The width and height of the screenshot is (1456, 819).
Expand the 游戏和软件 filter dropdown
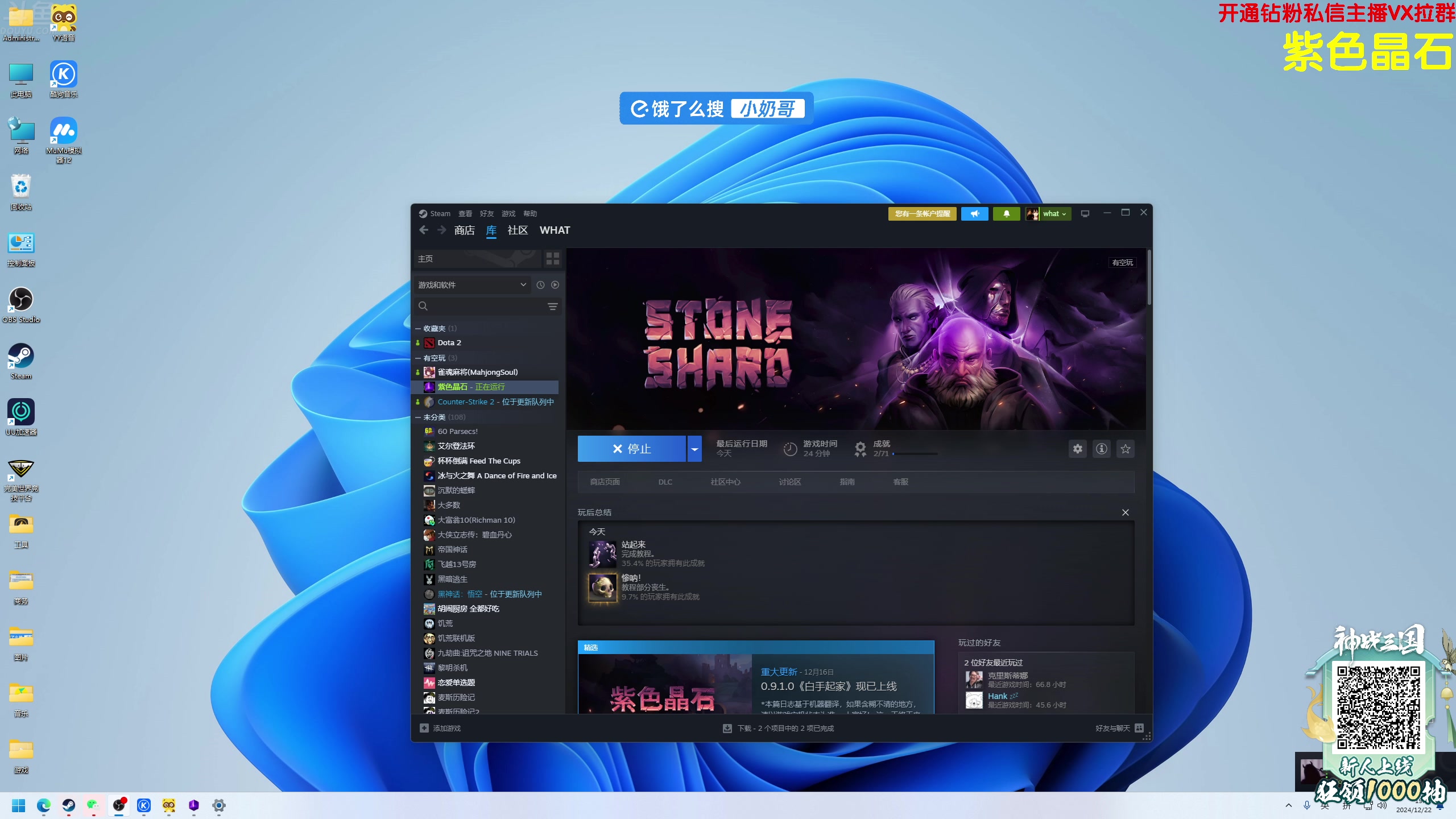[x=472, y=285]
